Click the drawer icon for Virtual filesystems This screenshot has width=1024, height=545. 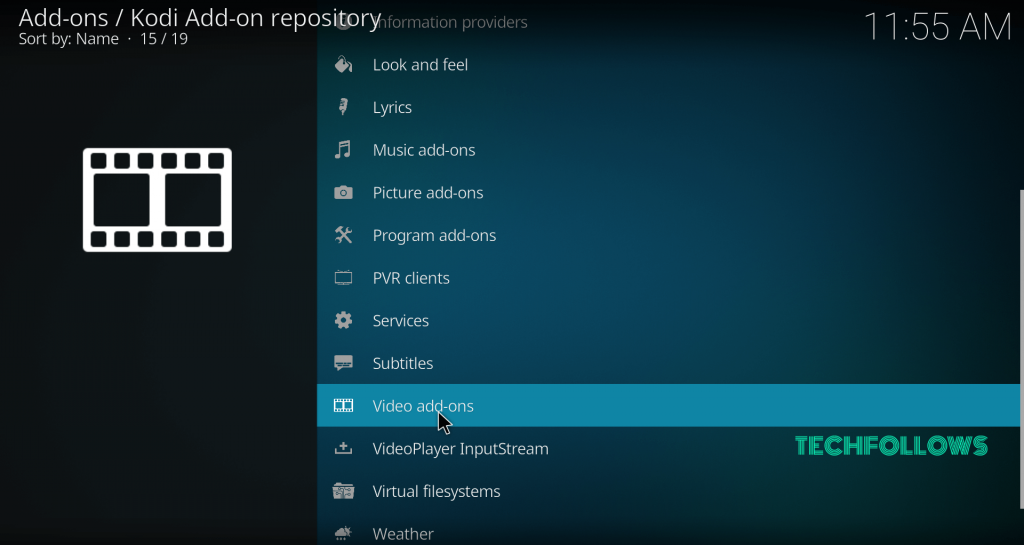click(344, 491)
